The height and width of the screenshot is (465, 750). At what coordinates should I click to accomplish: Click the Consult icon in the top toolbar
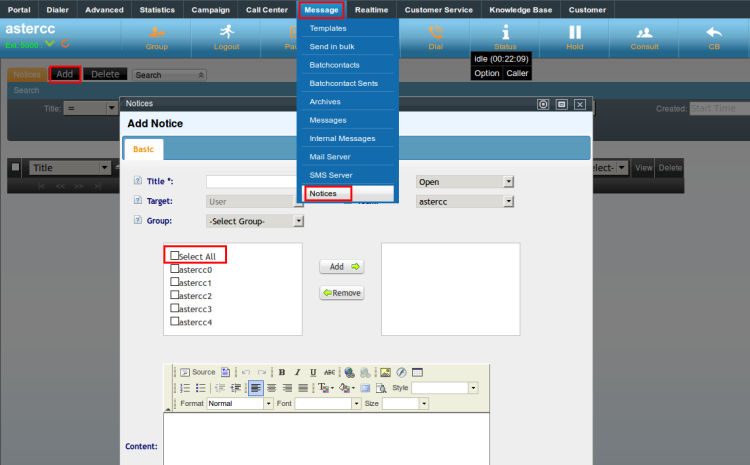tap(645, 32)
